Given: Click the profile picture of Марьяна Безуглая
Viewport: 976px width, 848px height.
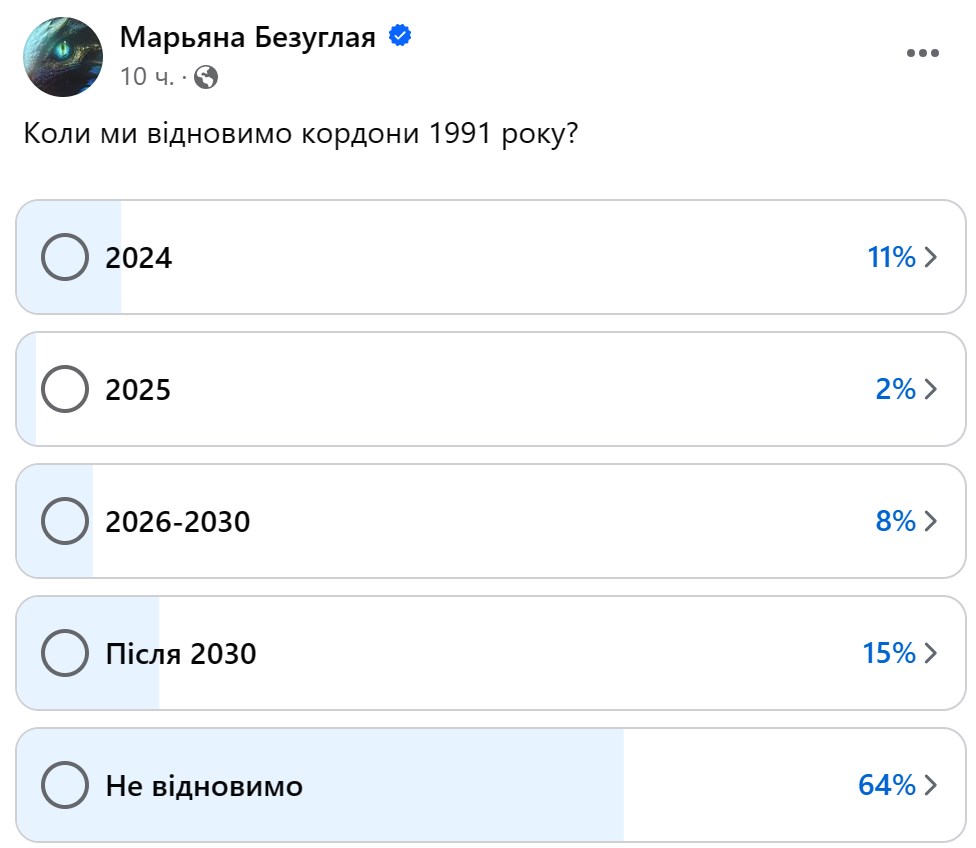Looking at the screenshot, I should (x=63, y=55).
